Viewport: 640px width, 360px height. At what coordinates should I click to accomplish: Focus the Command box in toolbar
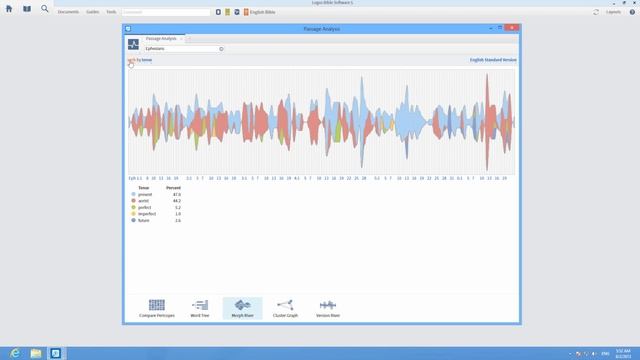(166, 12)
